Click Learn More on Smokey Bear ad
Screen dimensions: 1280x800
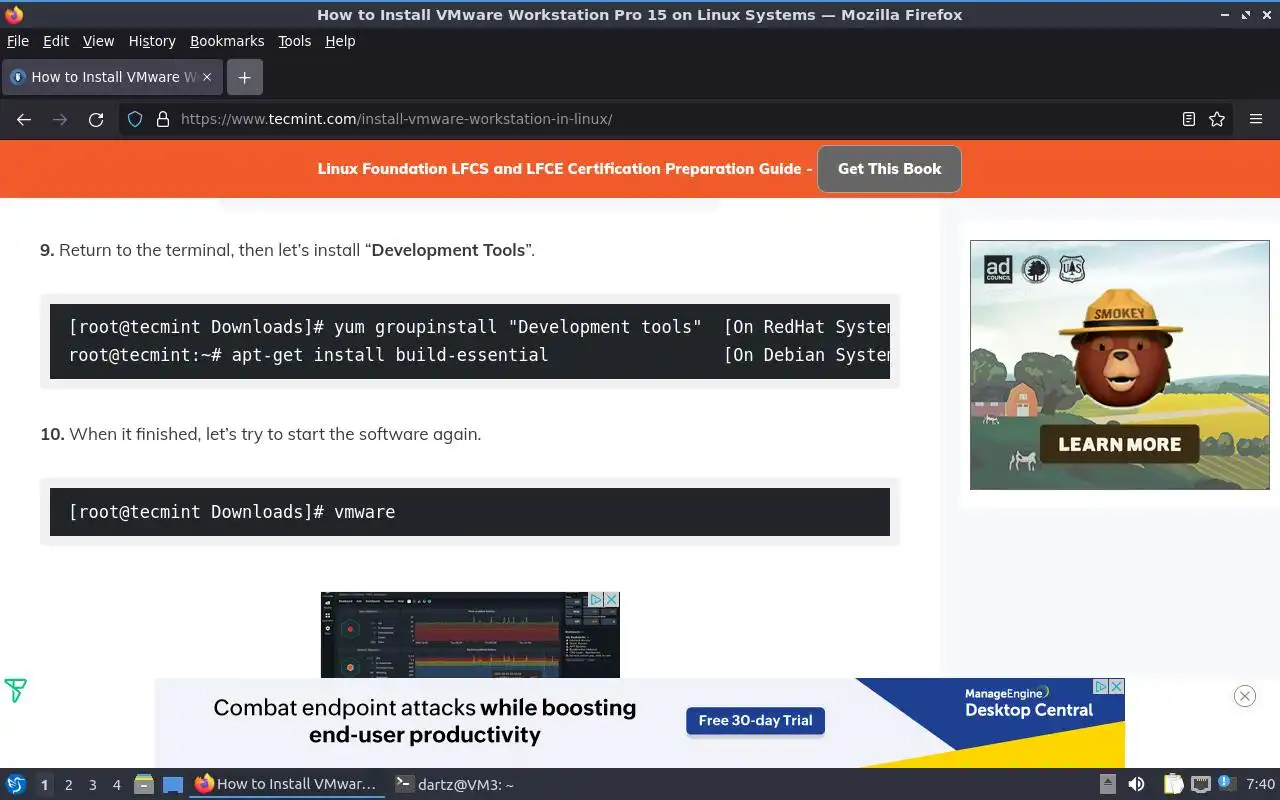1119,445
